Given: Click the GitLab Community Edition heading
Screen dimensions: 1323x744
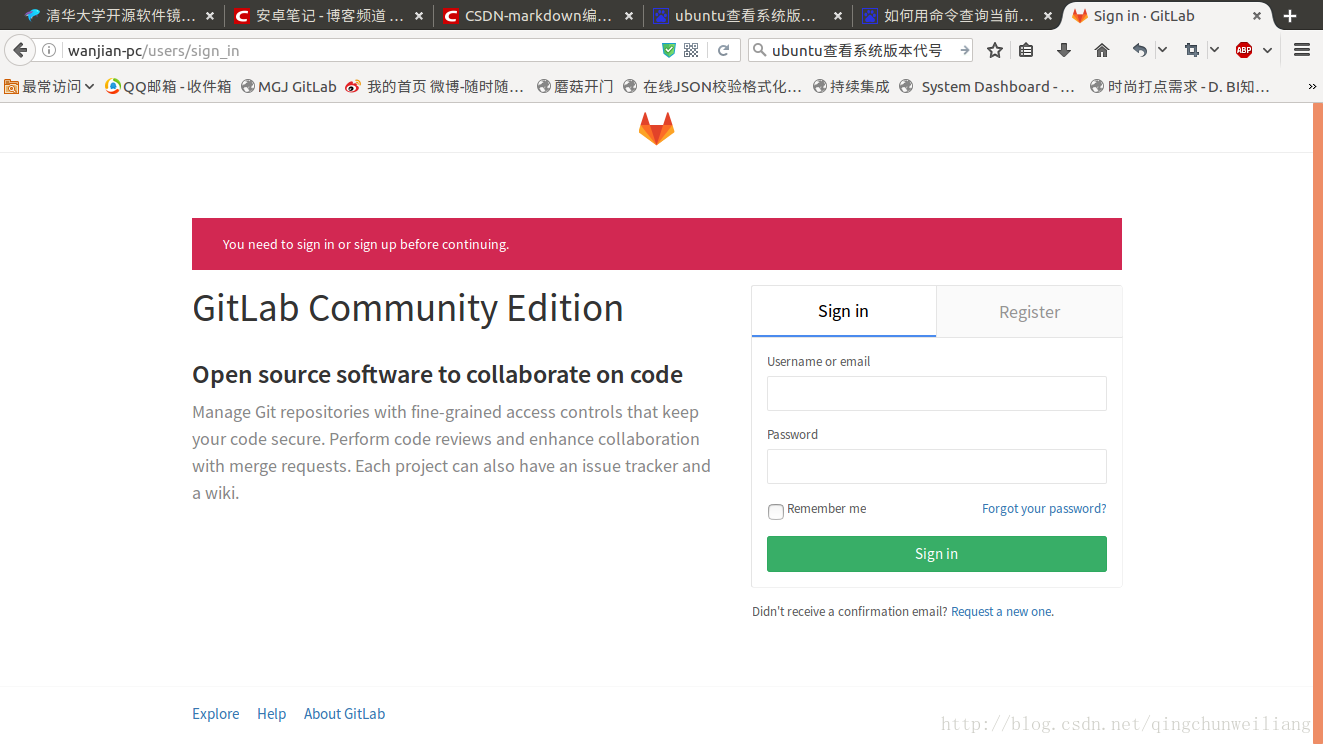Looking at the screenshot, I should point(408,308).
